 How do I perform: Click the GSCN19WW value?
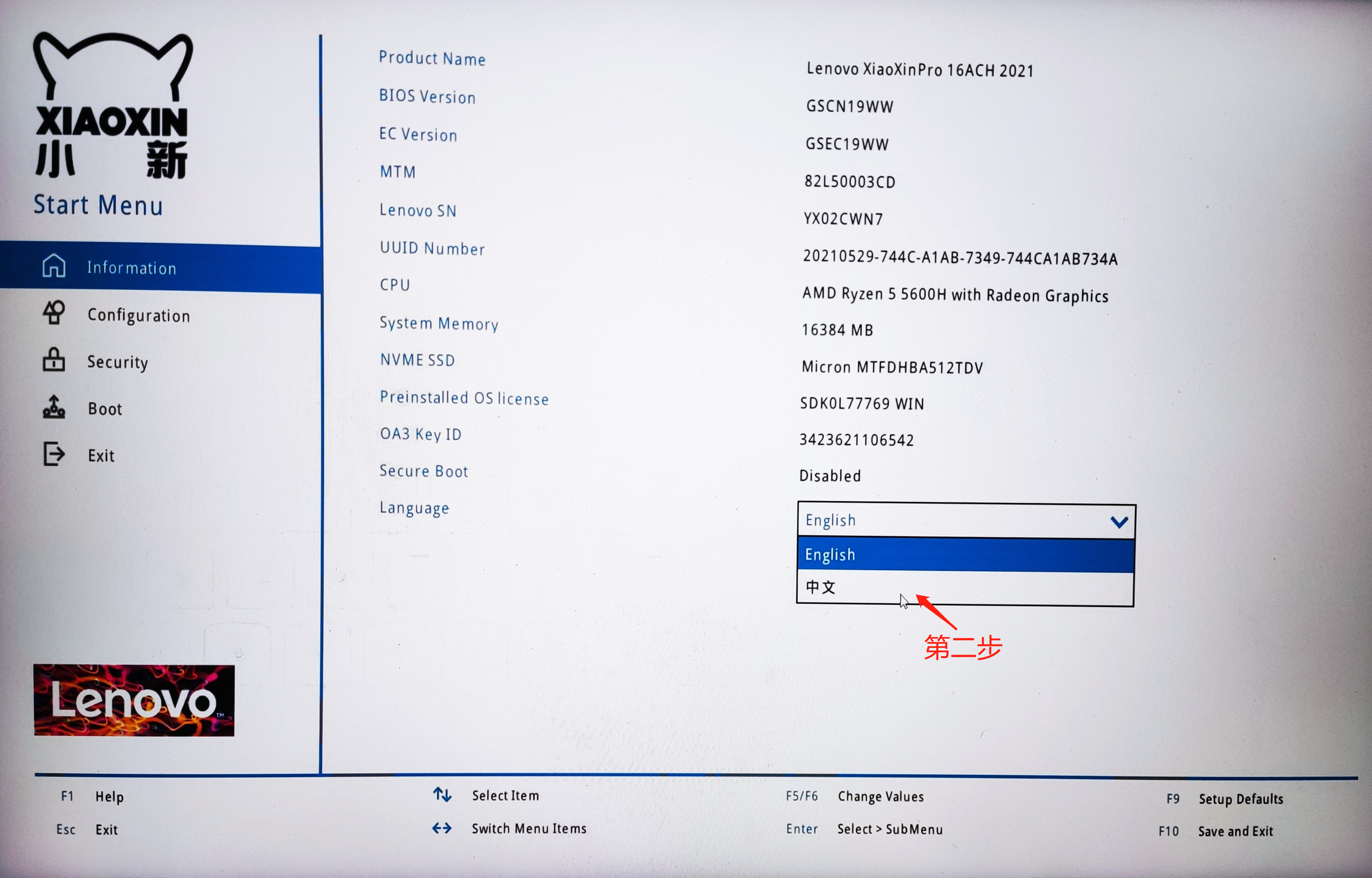click(849, 106)
